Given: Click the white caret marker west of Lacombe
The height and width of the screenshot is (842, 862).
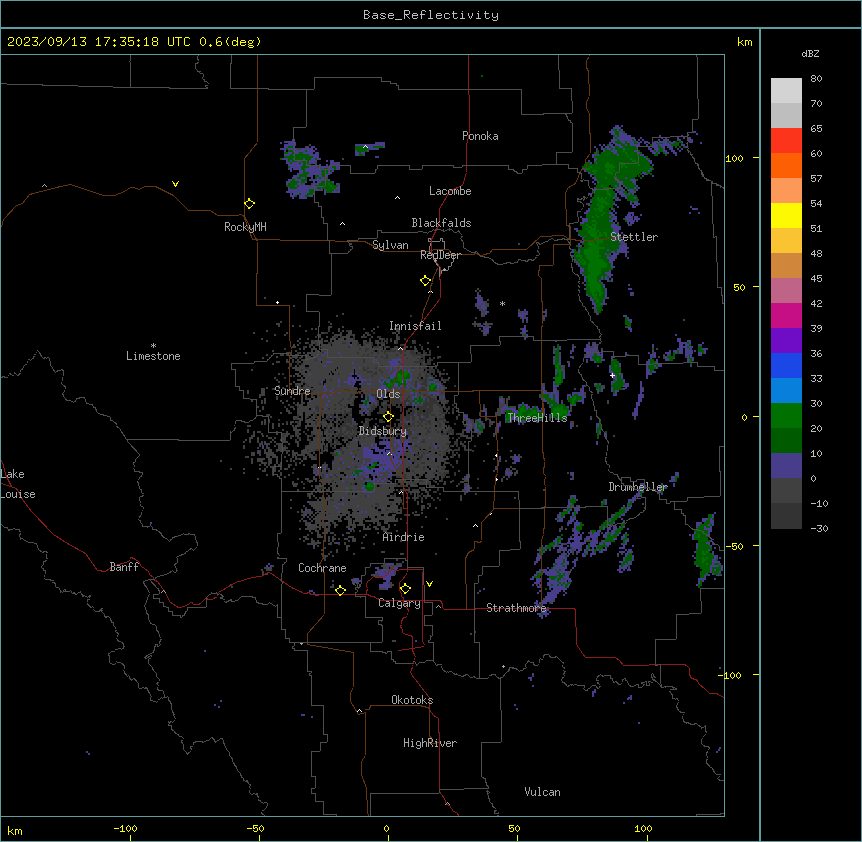Looking at the screenshot, I should [397, 197].
